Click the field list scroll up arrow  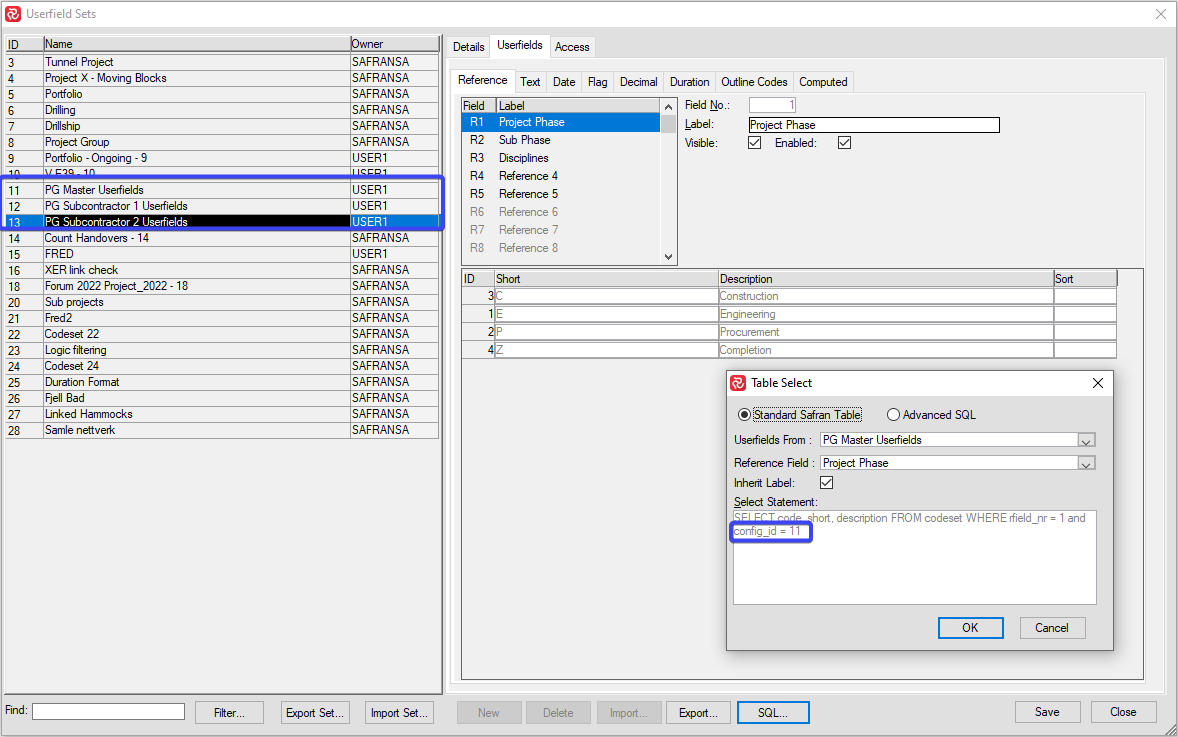click(x=669, y=107)
